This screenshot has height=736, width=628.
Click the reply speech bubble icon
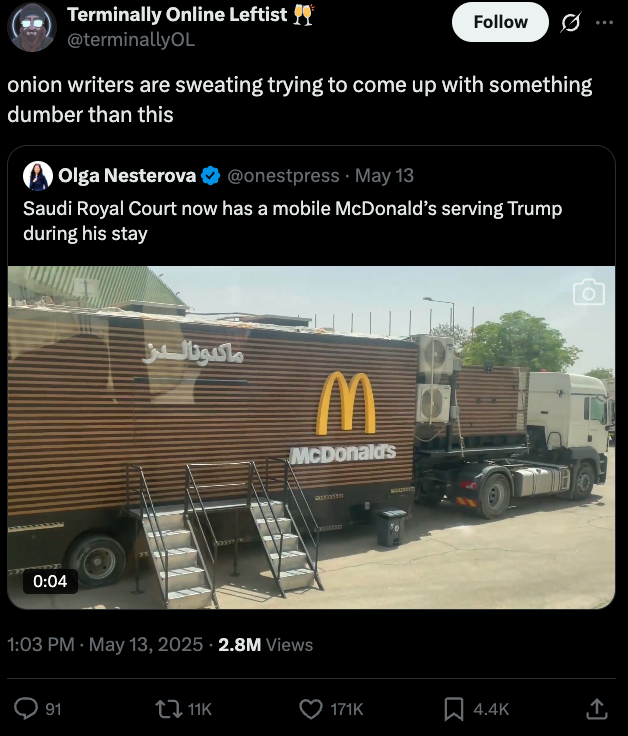click(x=25, y=708)
